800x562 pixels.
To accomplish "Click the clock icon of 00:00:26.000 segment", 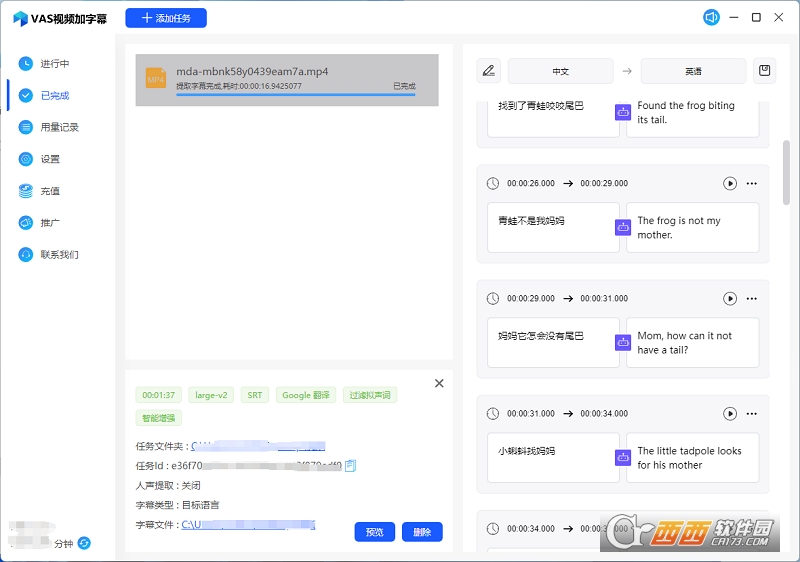I will click(492, 183).
